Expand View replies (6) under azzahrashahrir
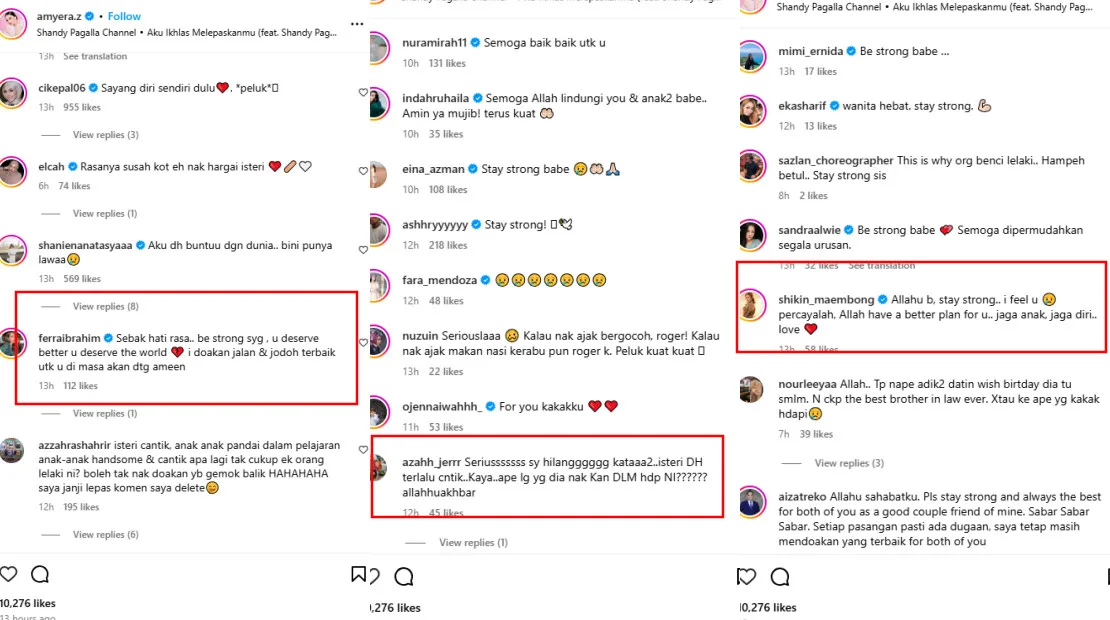The height and width of the screenshot is (620, 1110). [x=105, y=535]
